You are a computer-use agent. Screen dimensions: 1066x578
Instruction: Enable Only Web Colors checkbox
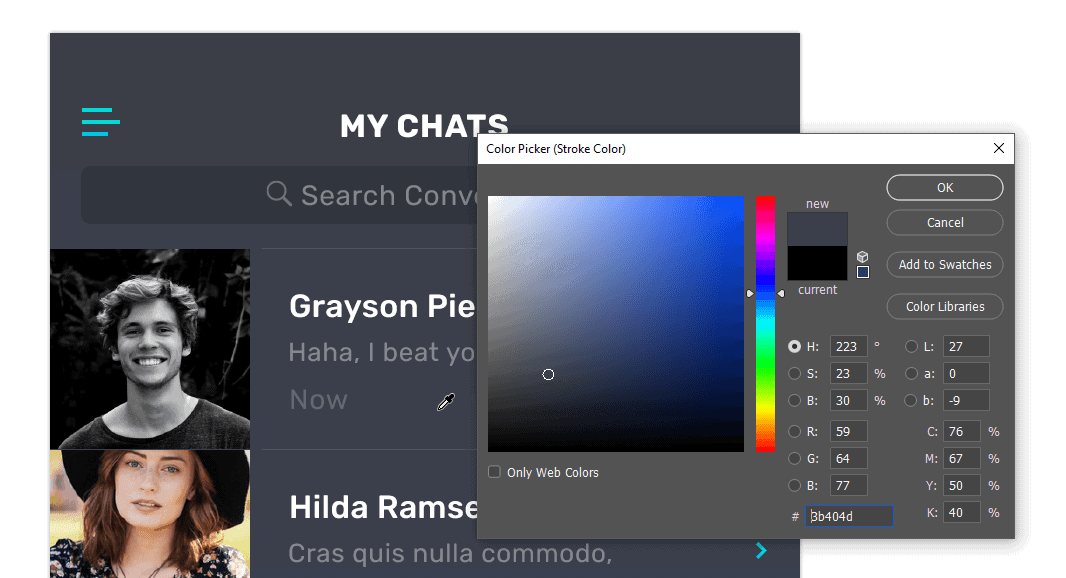tap(494, 472)
